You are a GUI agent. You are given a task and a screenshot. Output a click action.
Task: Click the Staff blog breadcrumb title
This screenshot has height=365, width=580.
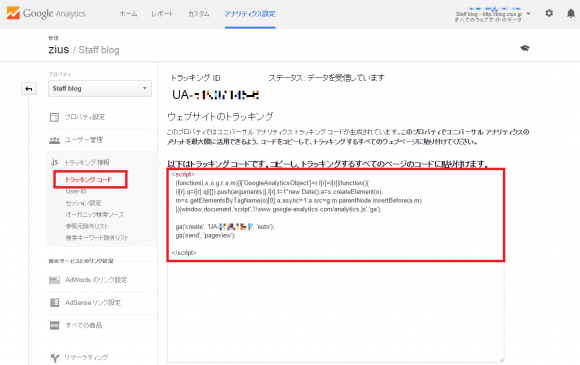point(99,50)
